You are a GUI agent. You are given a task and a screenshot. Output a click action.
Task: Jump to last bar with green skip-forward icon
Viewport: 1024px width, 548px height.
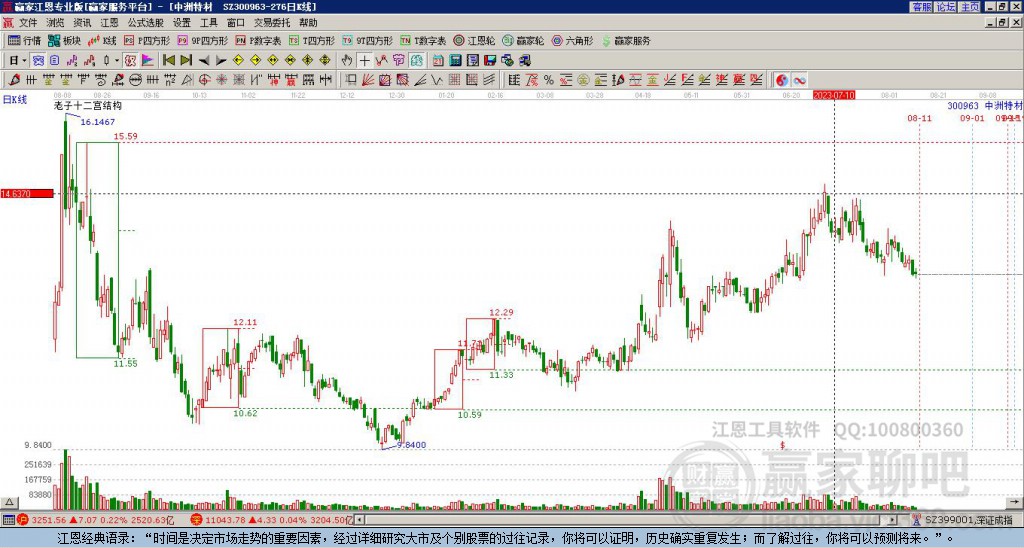(x=186, y=60)
